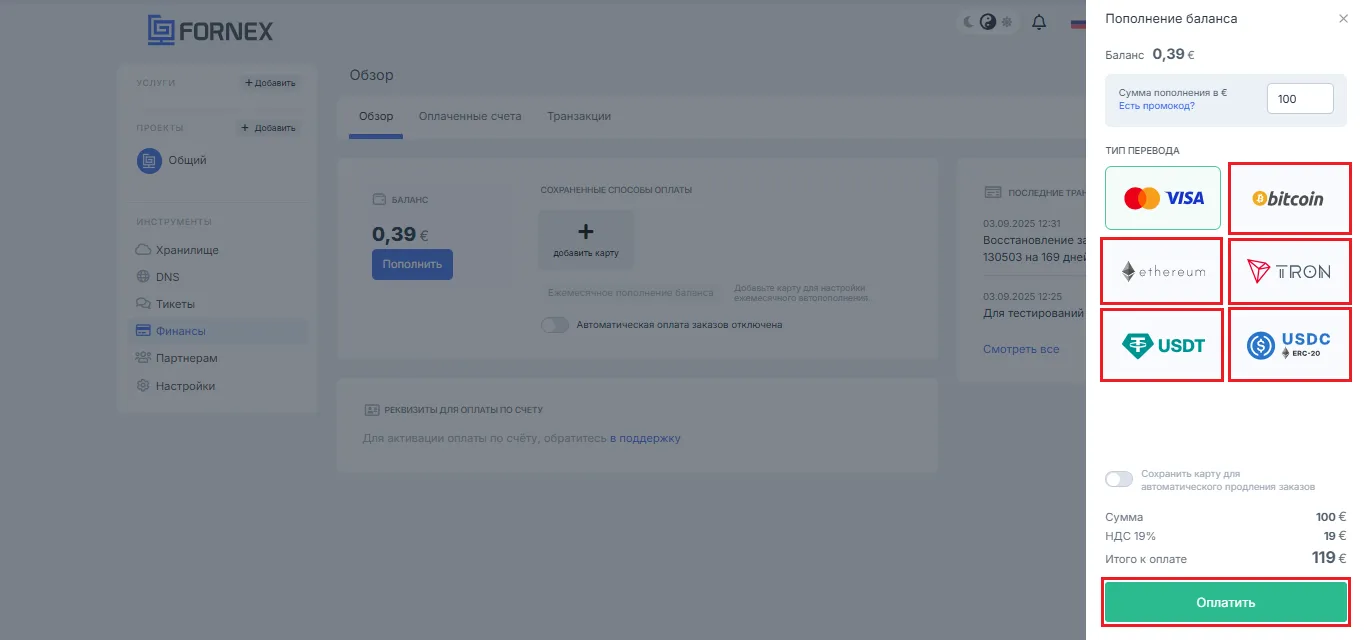
Task: Click the green Оплатить button
Action: tap(1226, 602)
